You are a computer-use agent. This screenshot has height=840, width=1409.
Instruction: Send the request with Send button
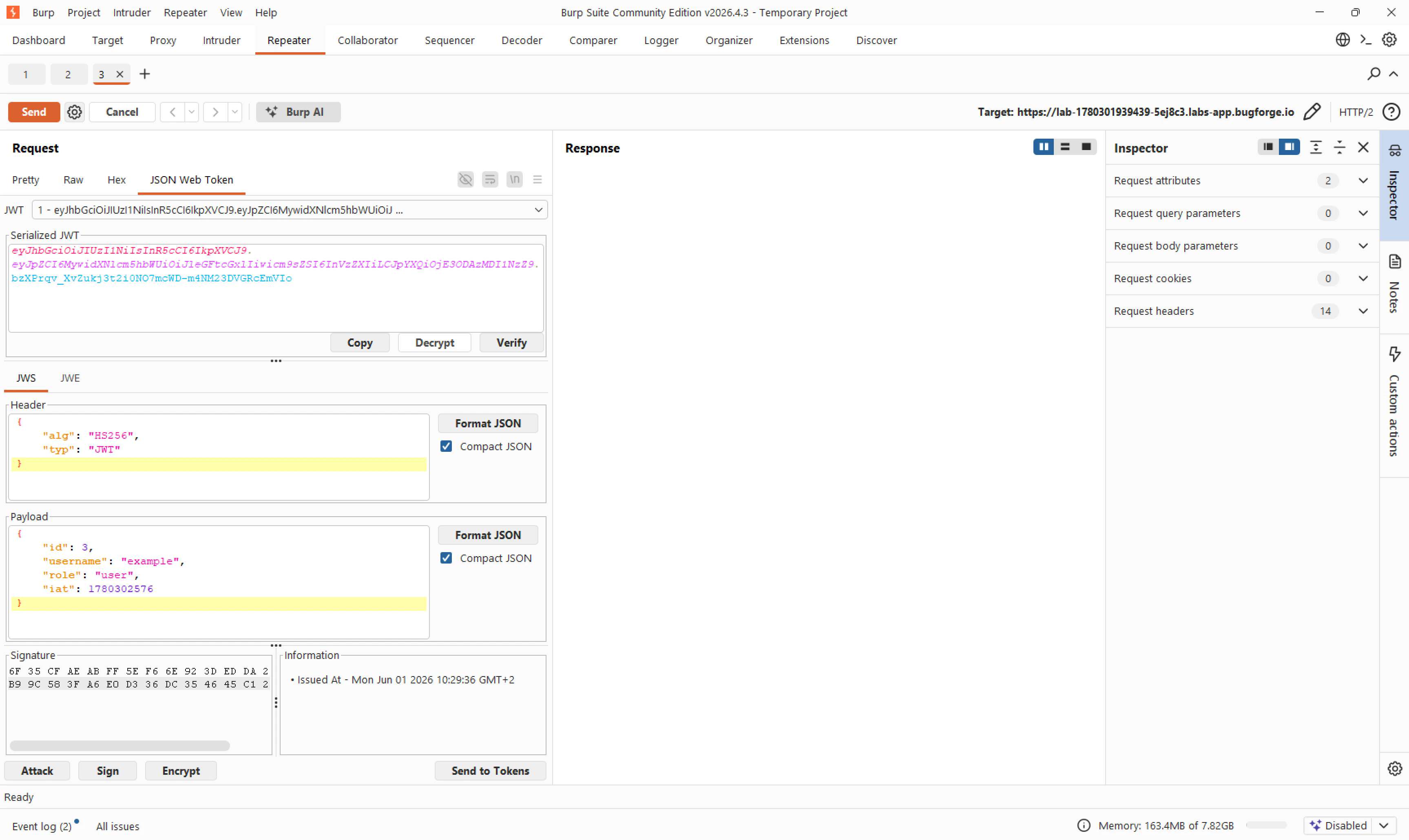point(33,112)
